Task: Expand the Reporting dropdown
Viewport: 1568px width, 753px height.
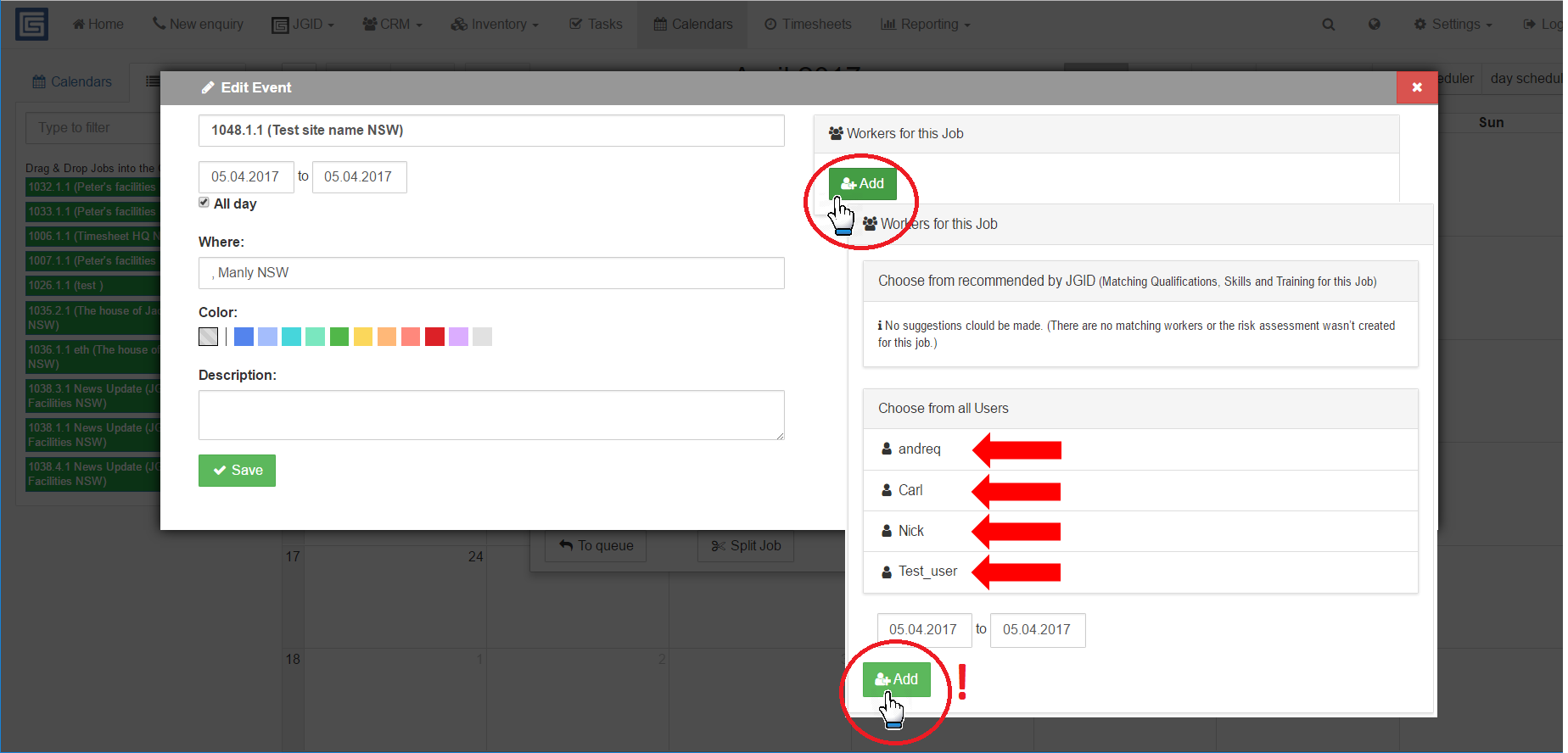Action: coord(926,25)
